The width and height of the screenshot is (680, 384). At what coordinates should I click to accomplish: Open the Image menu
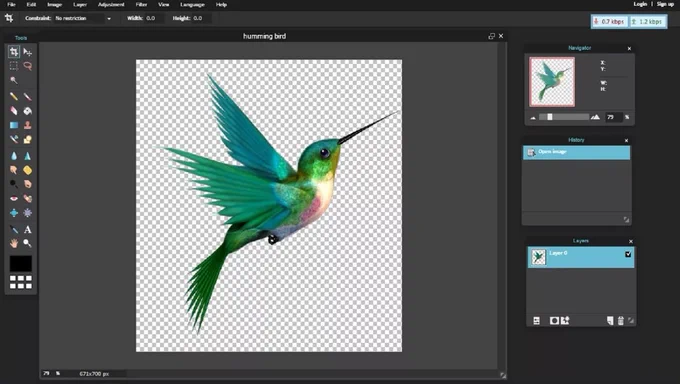[55, 4]
